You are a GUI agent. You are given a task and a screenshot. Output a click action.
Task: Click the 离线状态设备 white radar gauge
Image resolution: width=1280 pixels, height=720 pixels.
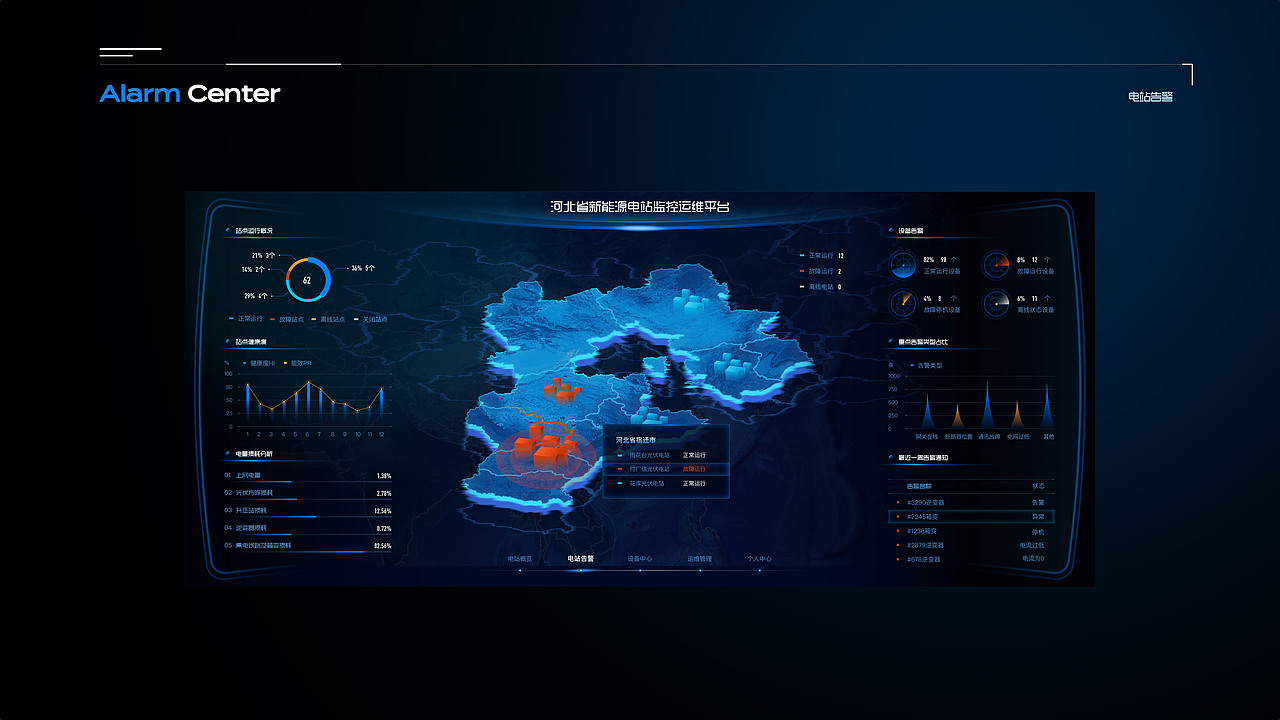coord(996,303)
